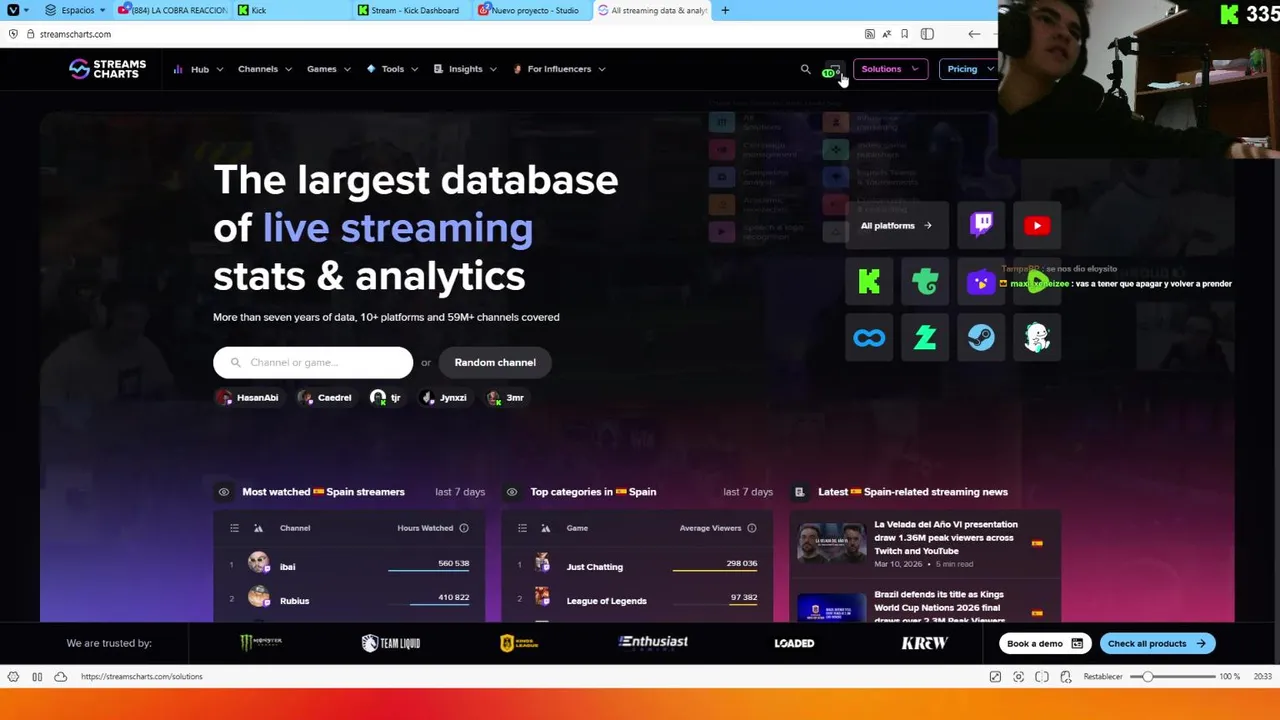Open Rubius channel row

coord(349,600)
